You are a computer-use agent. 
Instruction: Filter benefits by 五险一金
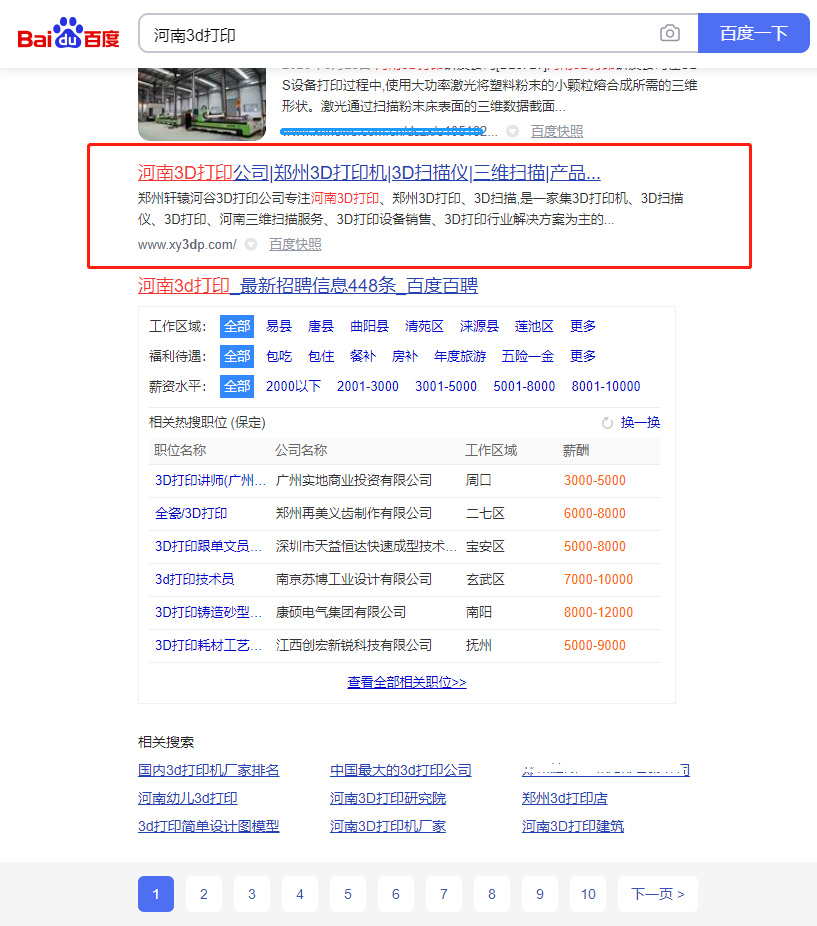click(528, 356)
